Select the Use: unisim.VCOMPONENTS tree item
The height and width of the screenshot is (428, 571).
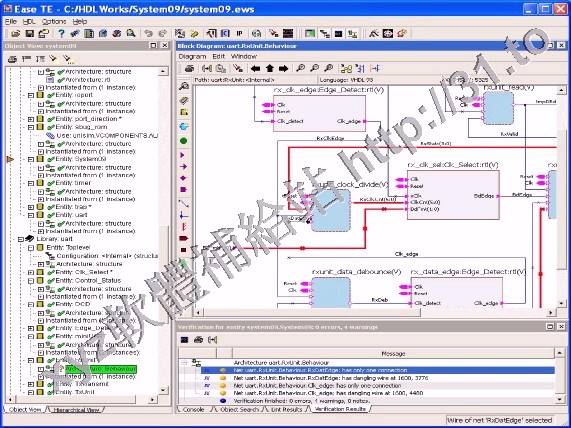[x=107, y=135]
